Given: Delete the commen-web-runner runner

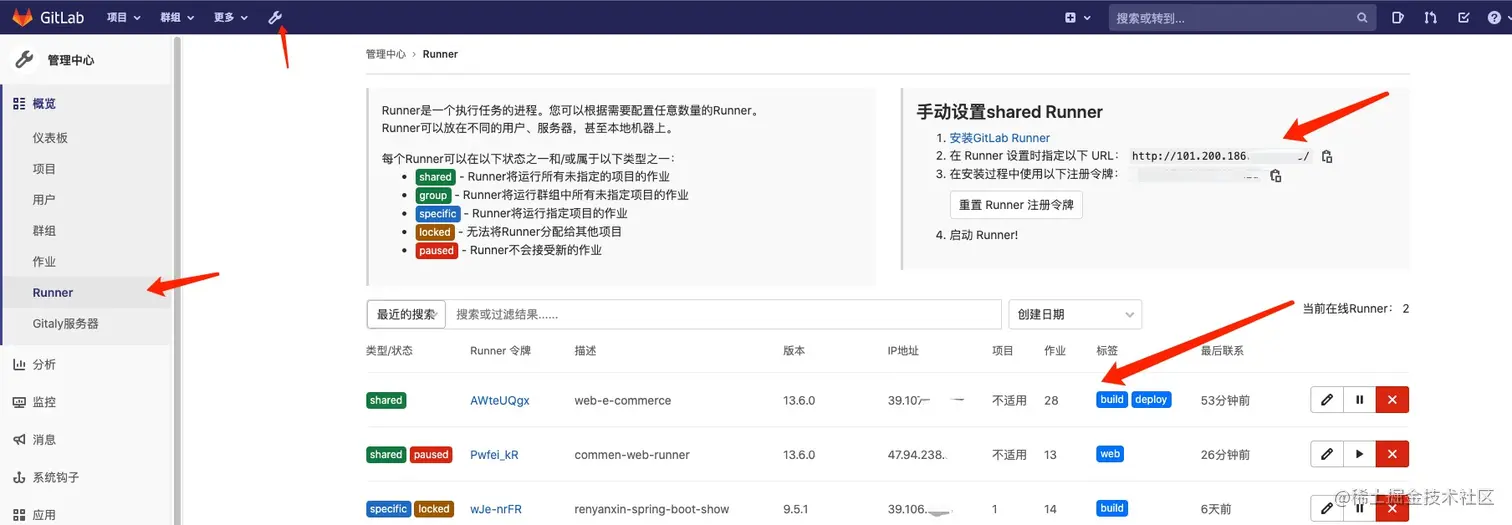Looking at the screenshot, I should pos(1392,454).
